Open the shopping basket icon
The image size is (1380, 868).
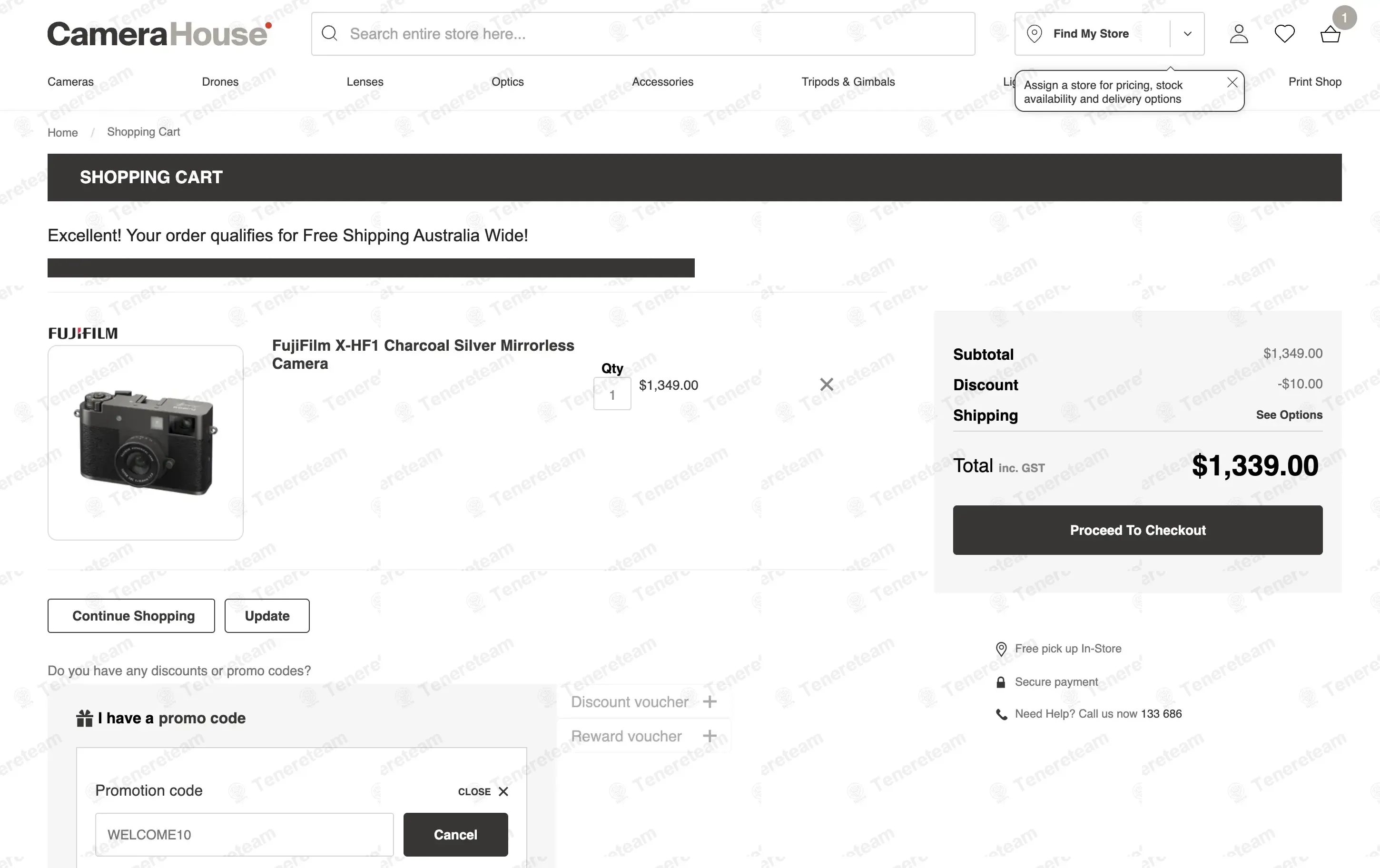pyautogui.click(x=1330, y=35)
